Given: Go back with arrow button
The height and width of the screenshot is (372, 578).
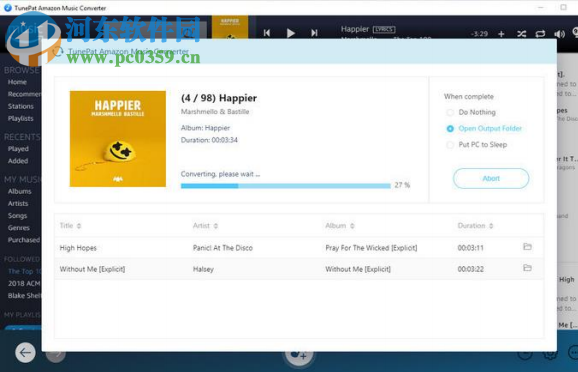Looking at the screenshot, I should coord(25,353).
